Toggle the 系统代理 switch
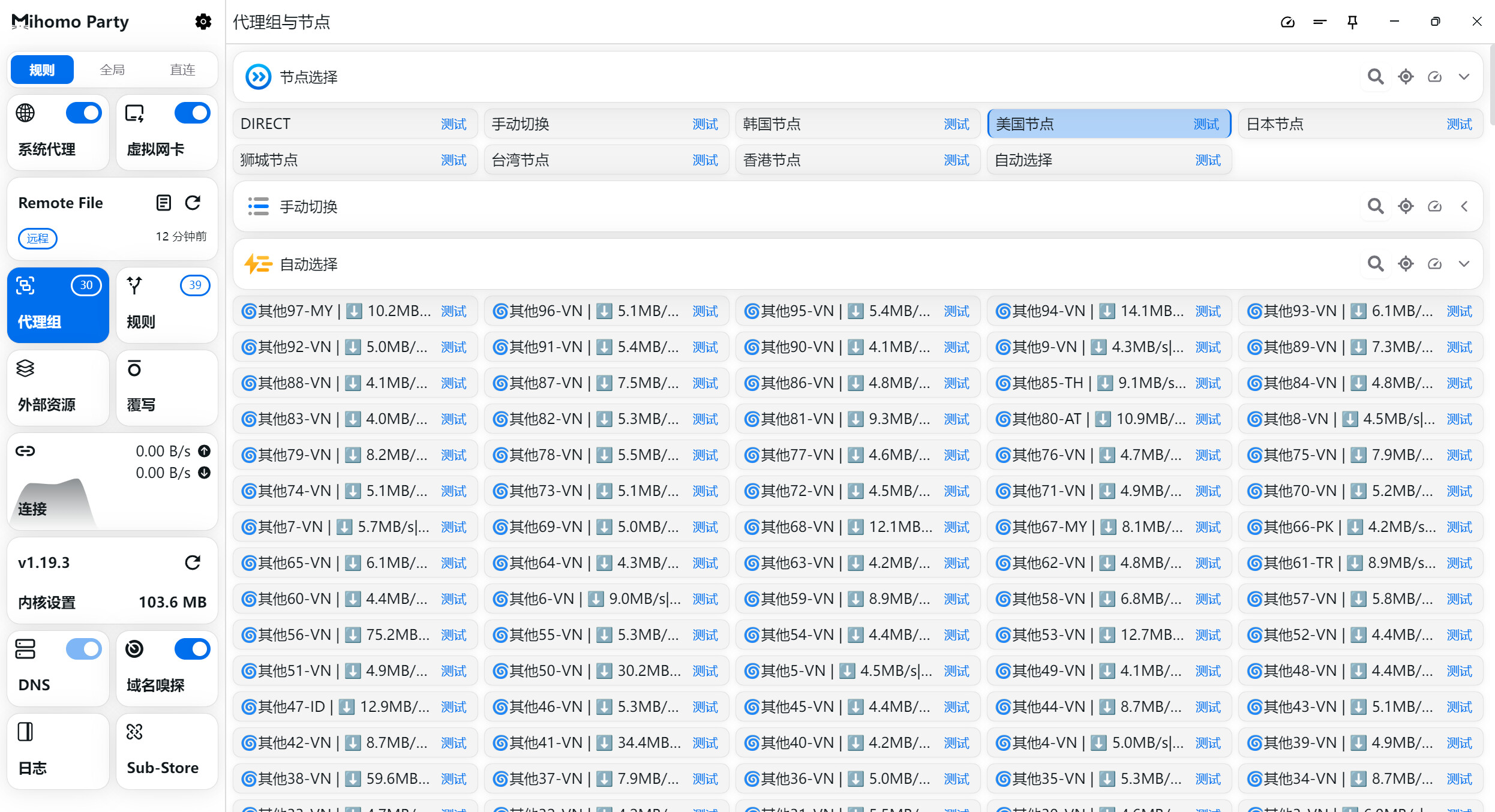Screen dimensions: 1495x812 (83, 113)
